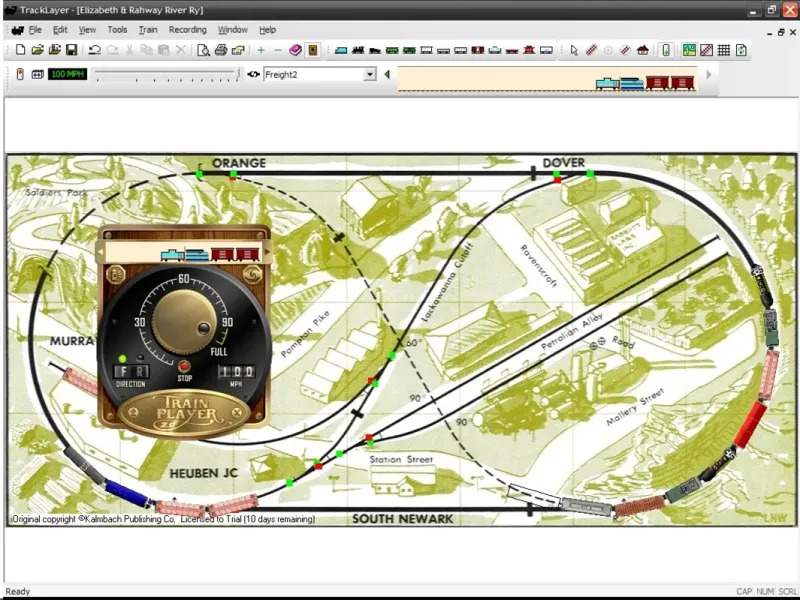Toggle the grid display icon
Screen dimensions: 800x600
(x=723, y=50)
